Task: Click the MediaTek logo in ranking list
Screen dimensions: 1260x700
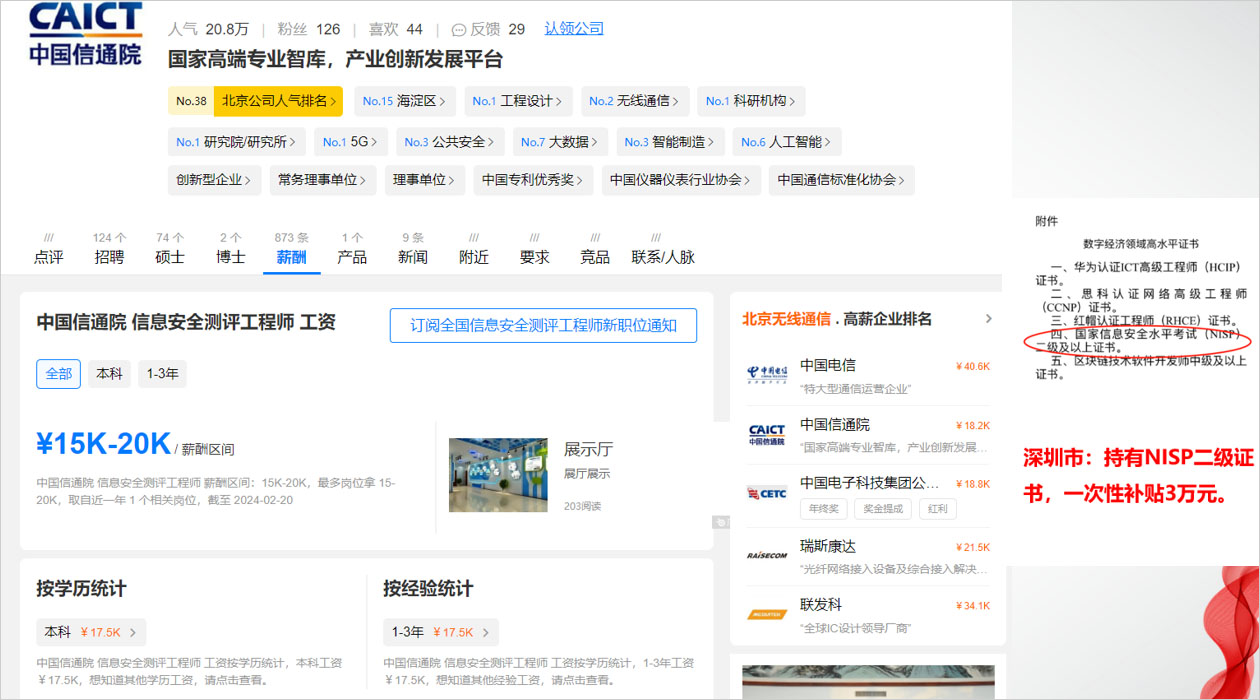Action: coord(767,615)
